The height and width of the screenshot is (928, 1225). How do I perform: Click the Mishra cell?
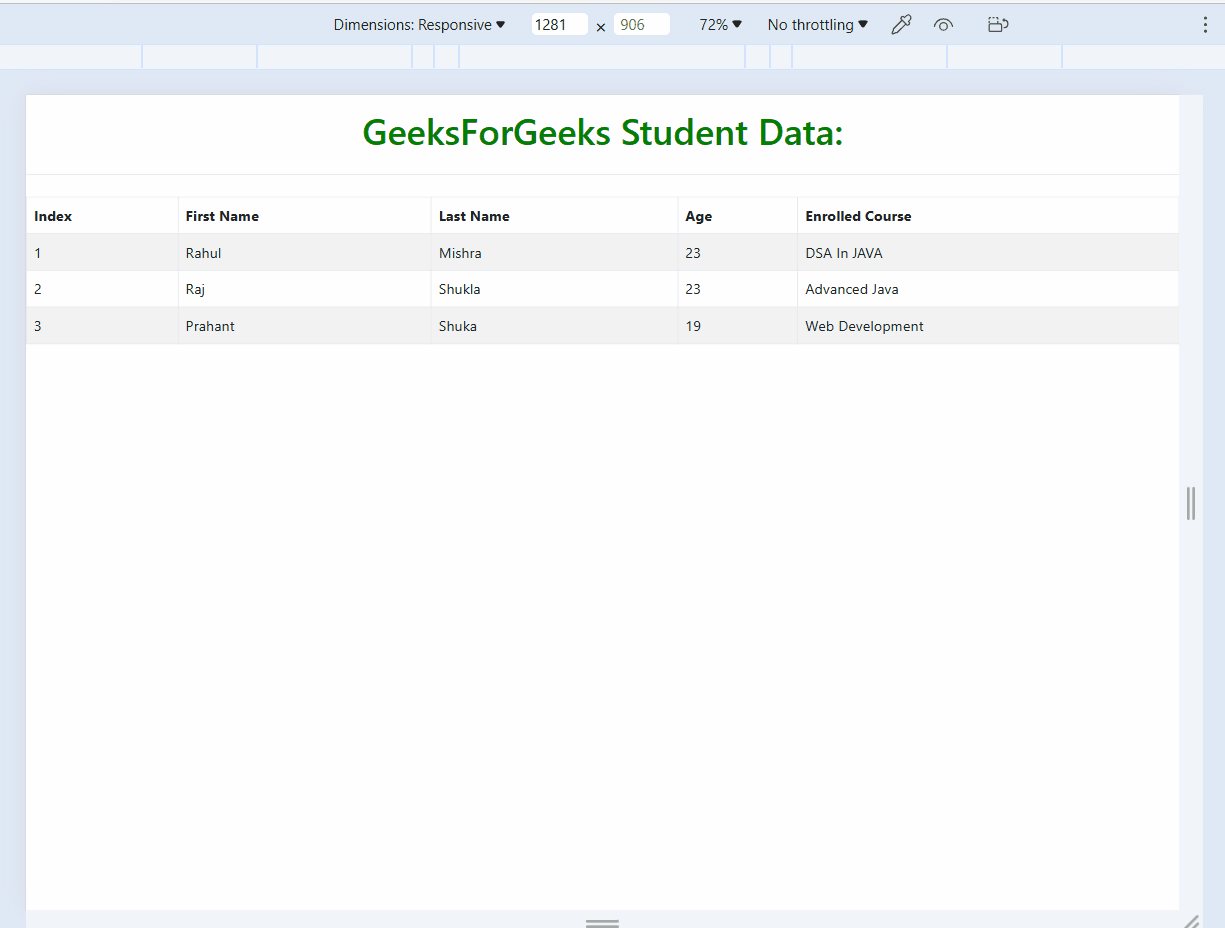(554, 253)
